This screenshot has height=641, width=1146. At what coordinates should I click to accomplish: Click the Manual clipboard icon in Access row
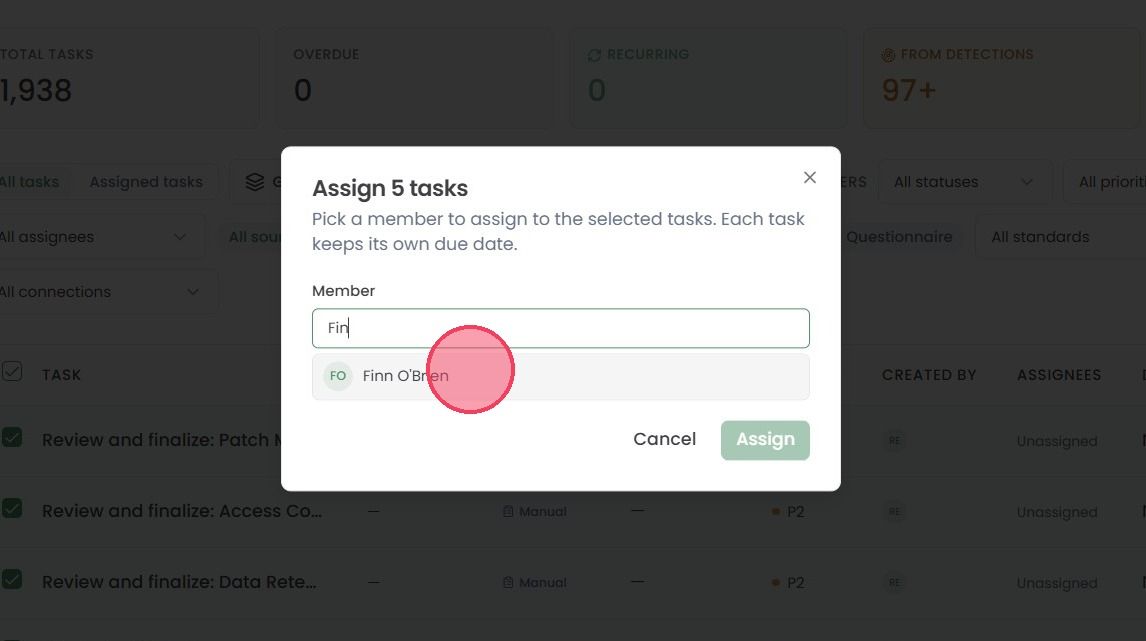pyautogui.click(x=508, y=512)
